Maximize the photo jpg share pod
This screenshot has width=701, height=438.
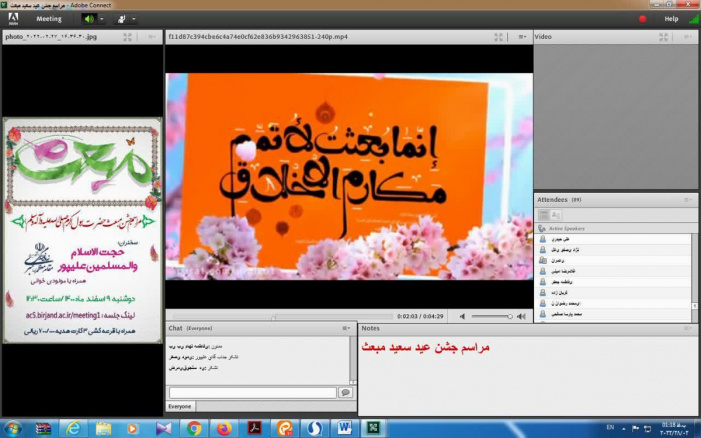pos(127,37)
